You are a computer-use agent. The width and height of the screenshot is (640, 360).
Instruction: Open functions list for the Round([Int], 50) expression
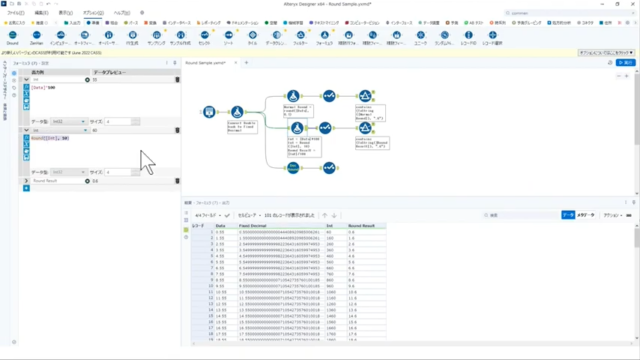[26, 138]
